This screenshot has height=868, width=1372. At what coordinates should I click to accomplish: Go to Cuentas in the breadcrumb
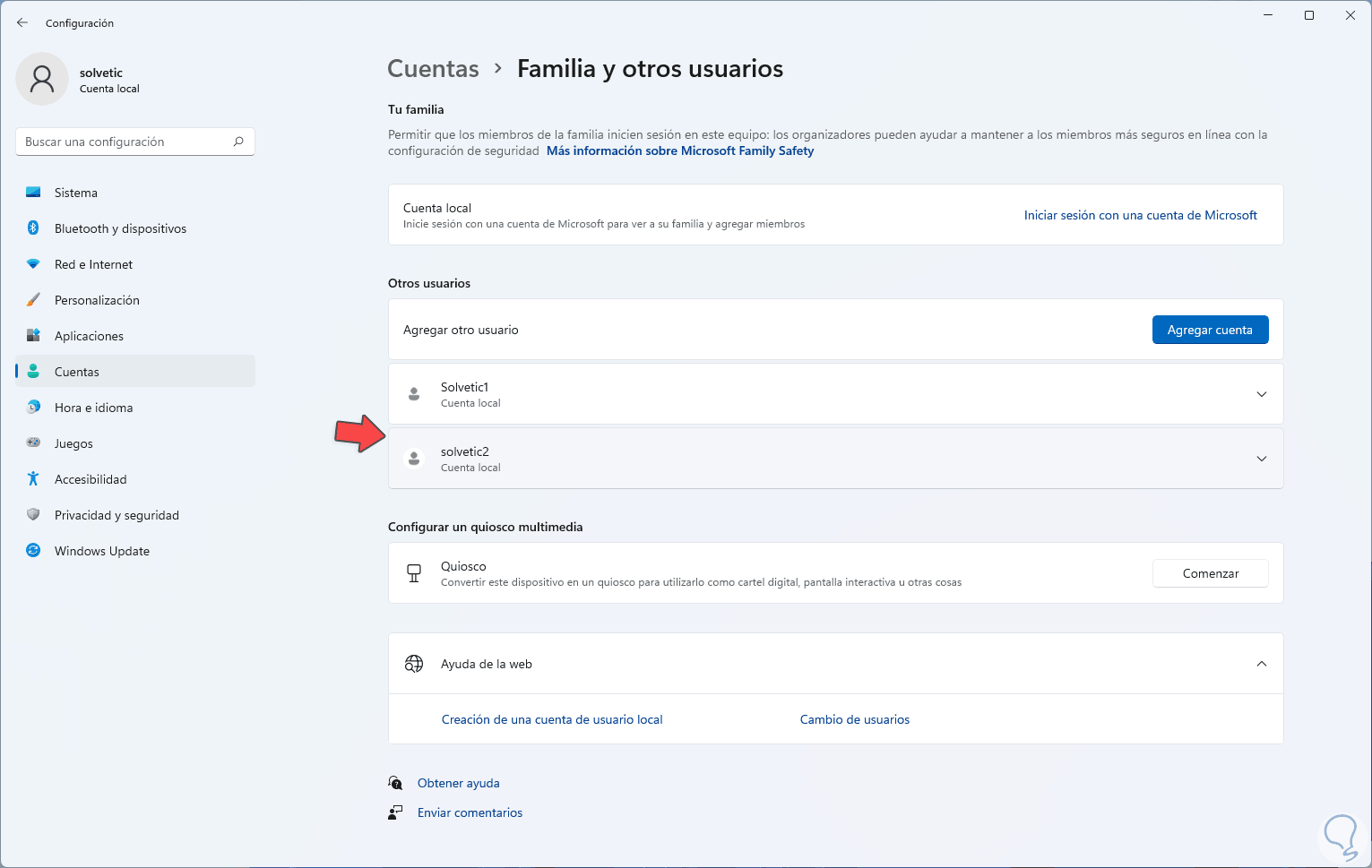433,69
